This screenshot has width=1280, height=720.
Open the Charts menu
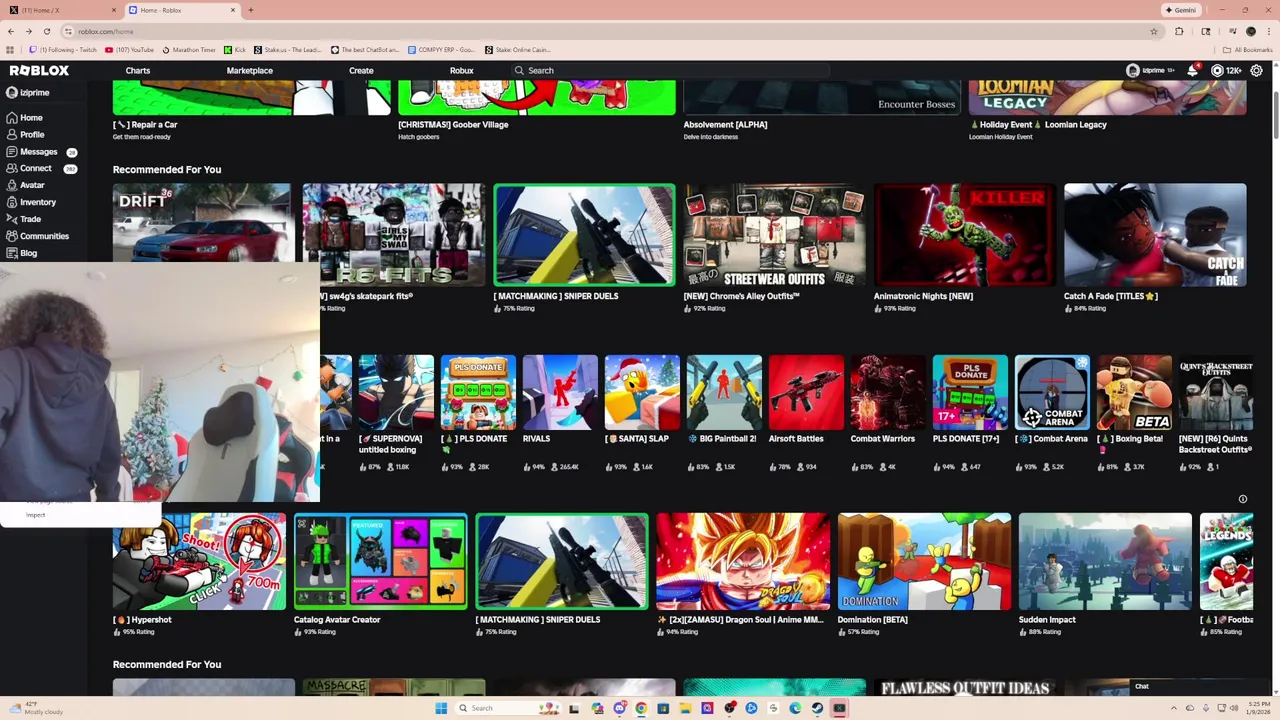[x=138, y=70]
